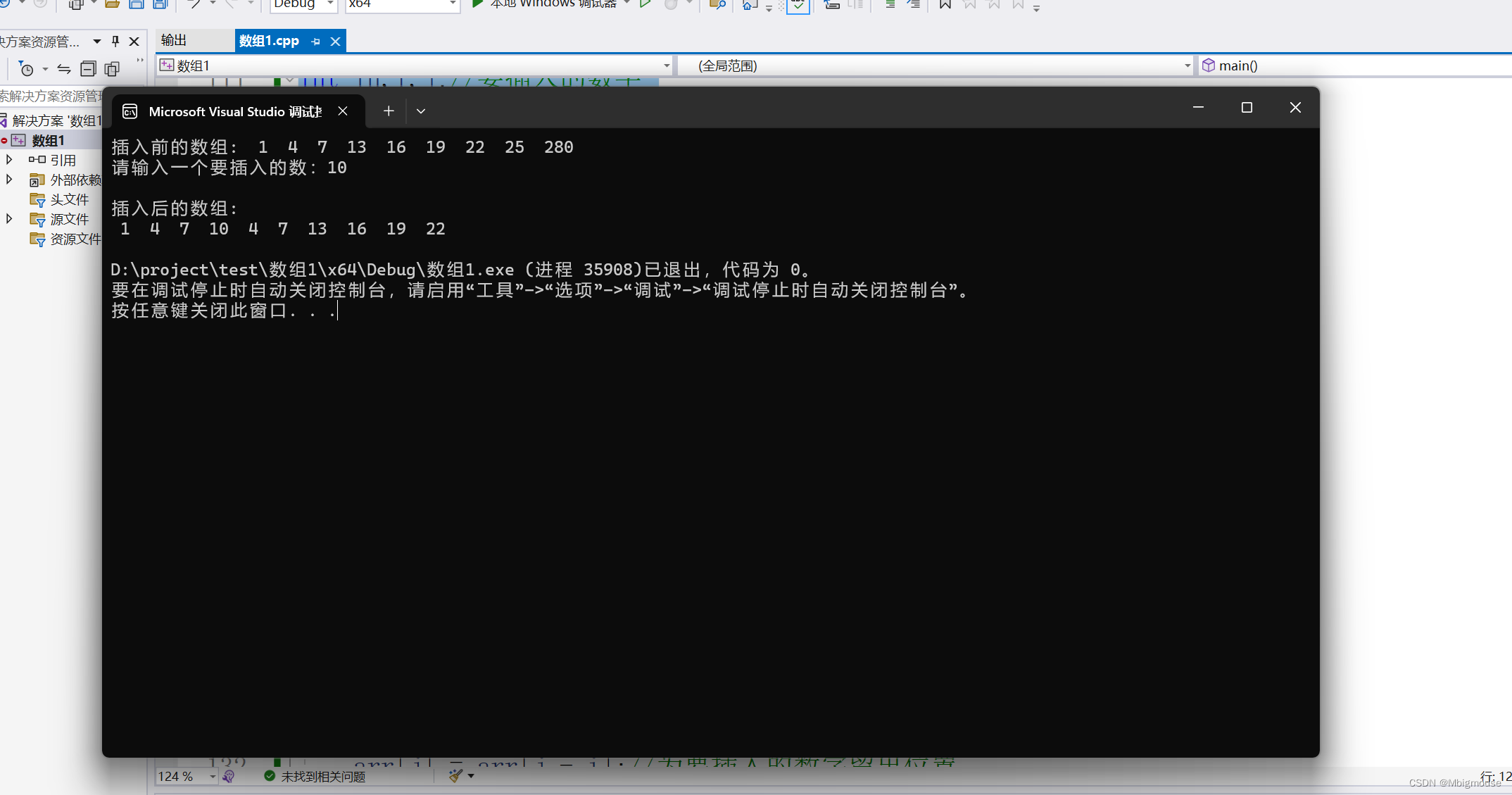
Task: Open the 全局范围 scope dropdown
Action: pos(1187,65)
